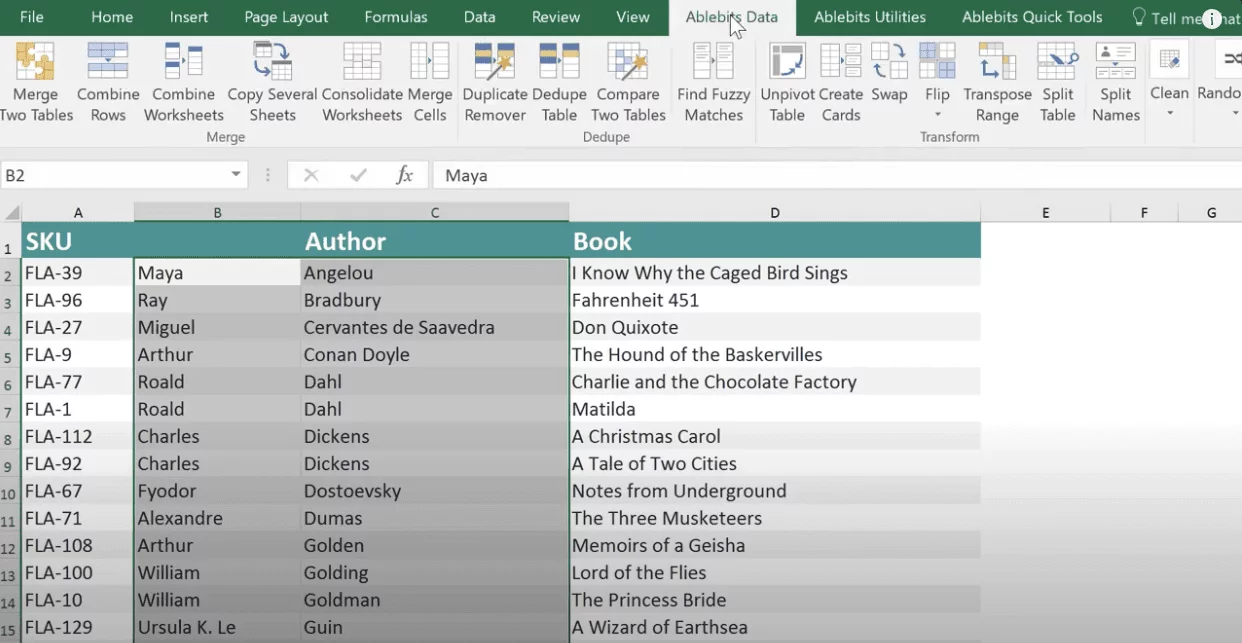
Task: Open the Name Box dropdown arrow
Action: coord(237,175)
